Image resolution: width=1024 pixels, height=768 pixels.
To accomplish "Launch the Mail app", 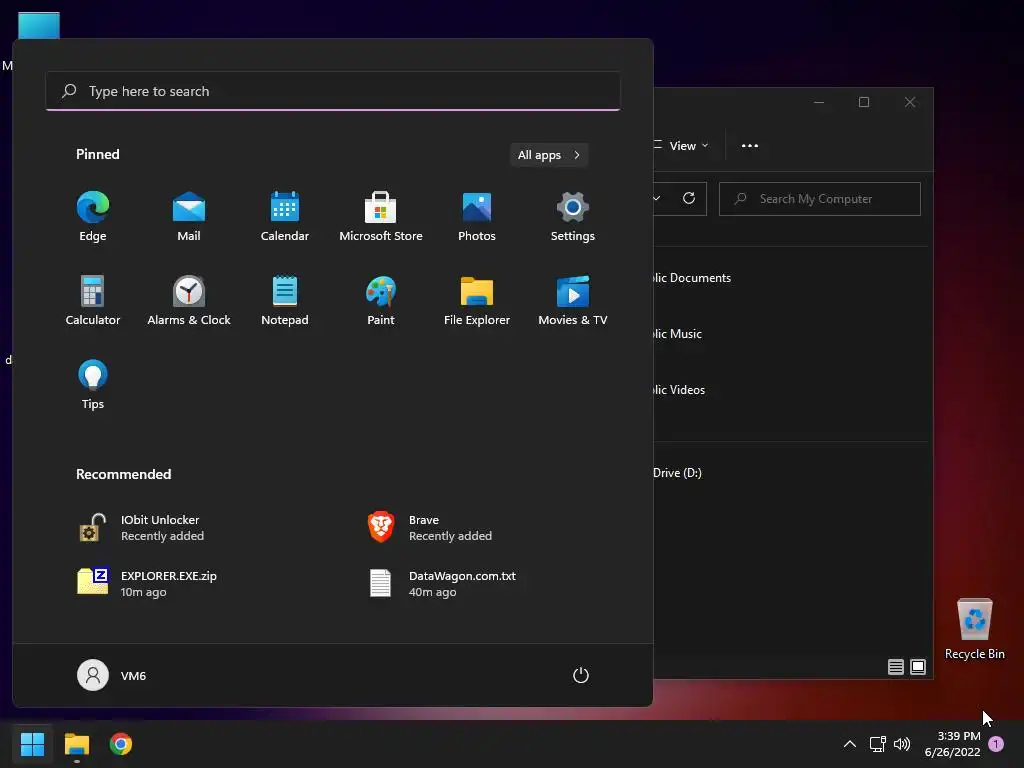I will tap(189, 217).
